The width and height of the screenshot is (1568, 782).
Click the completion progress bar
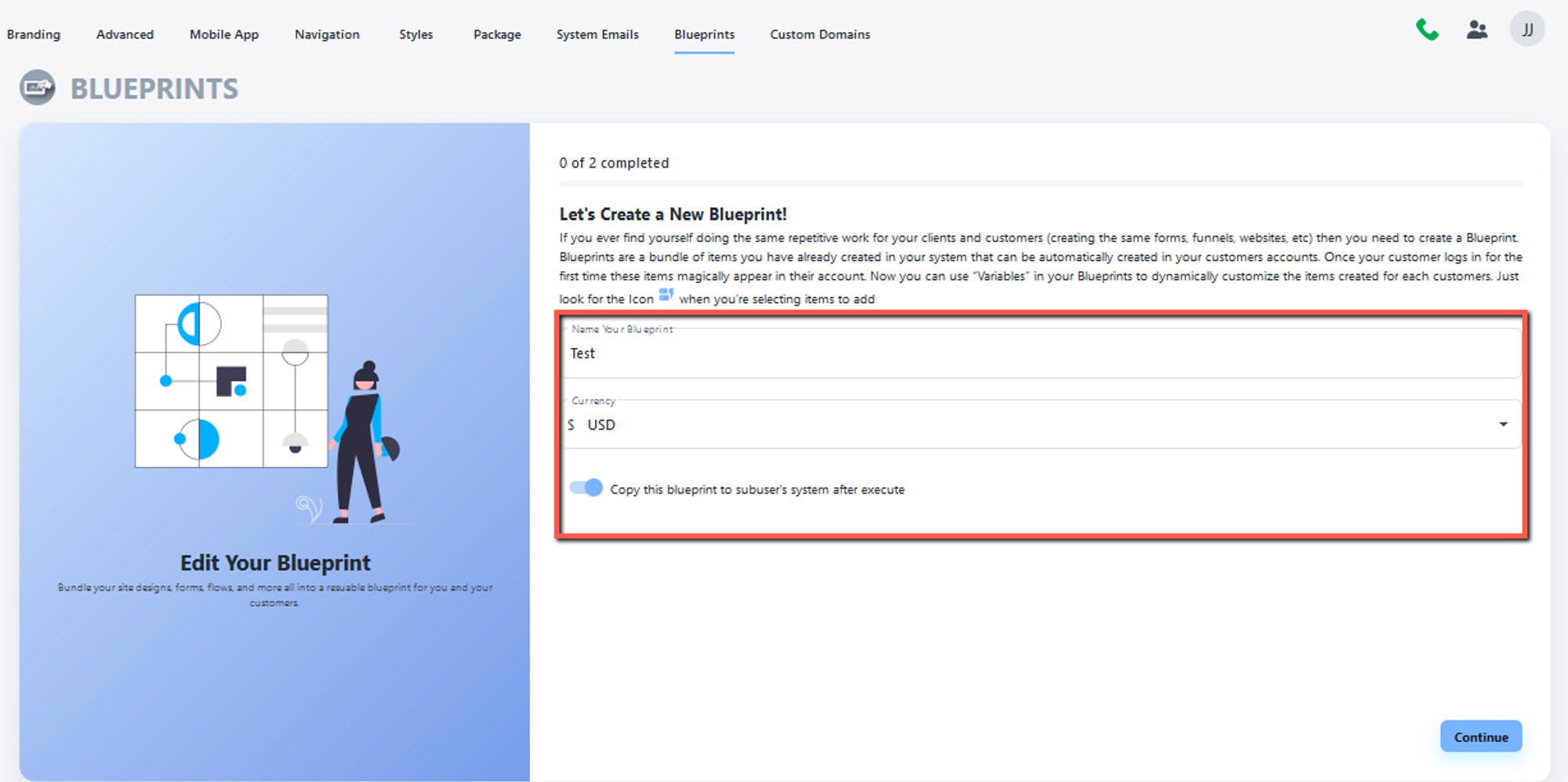1040,184
